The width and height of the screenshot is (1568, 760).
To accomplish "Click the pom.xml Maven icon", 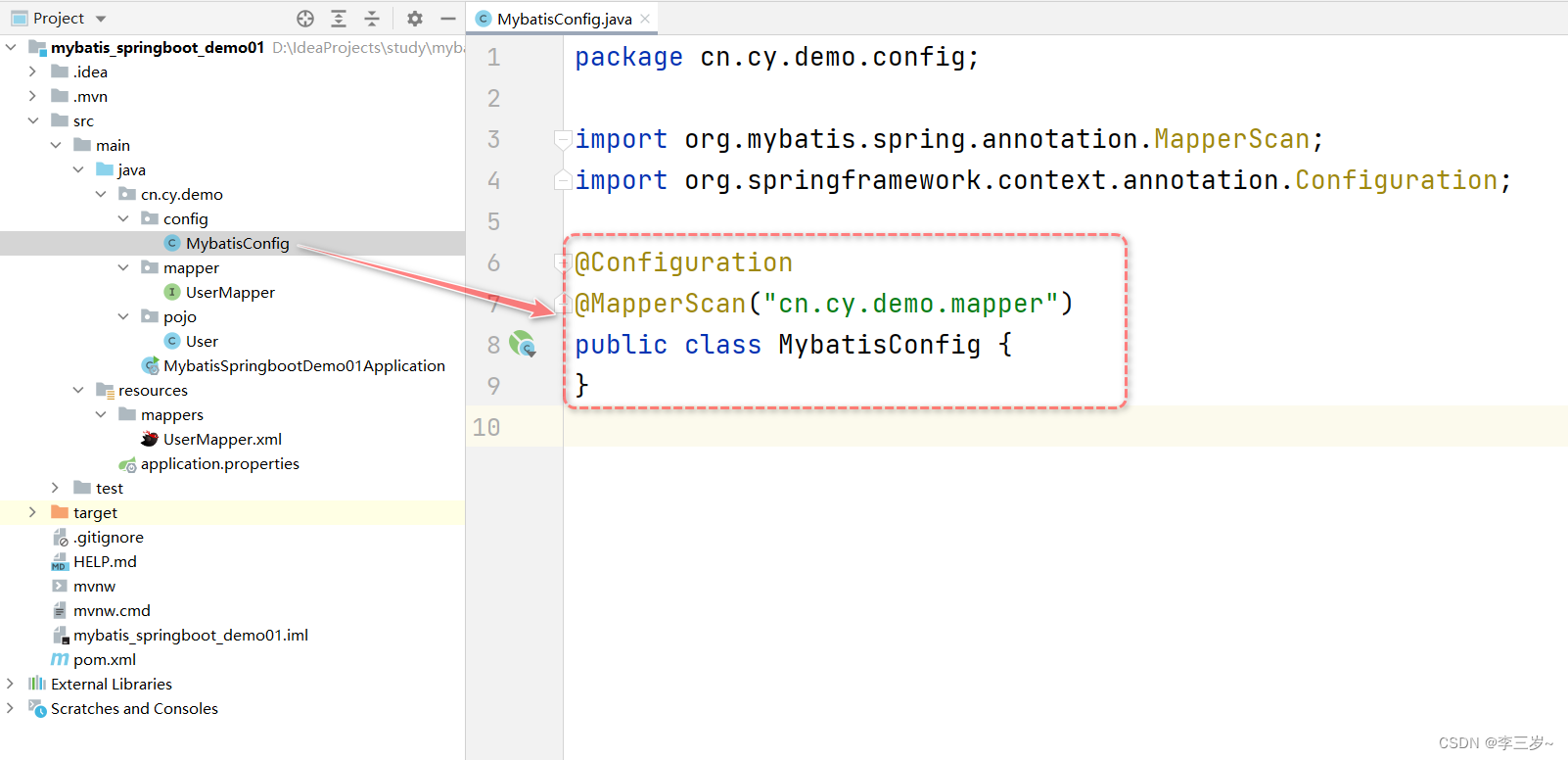I will point(60,659).
